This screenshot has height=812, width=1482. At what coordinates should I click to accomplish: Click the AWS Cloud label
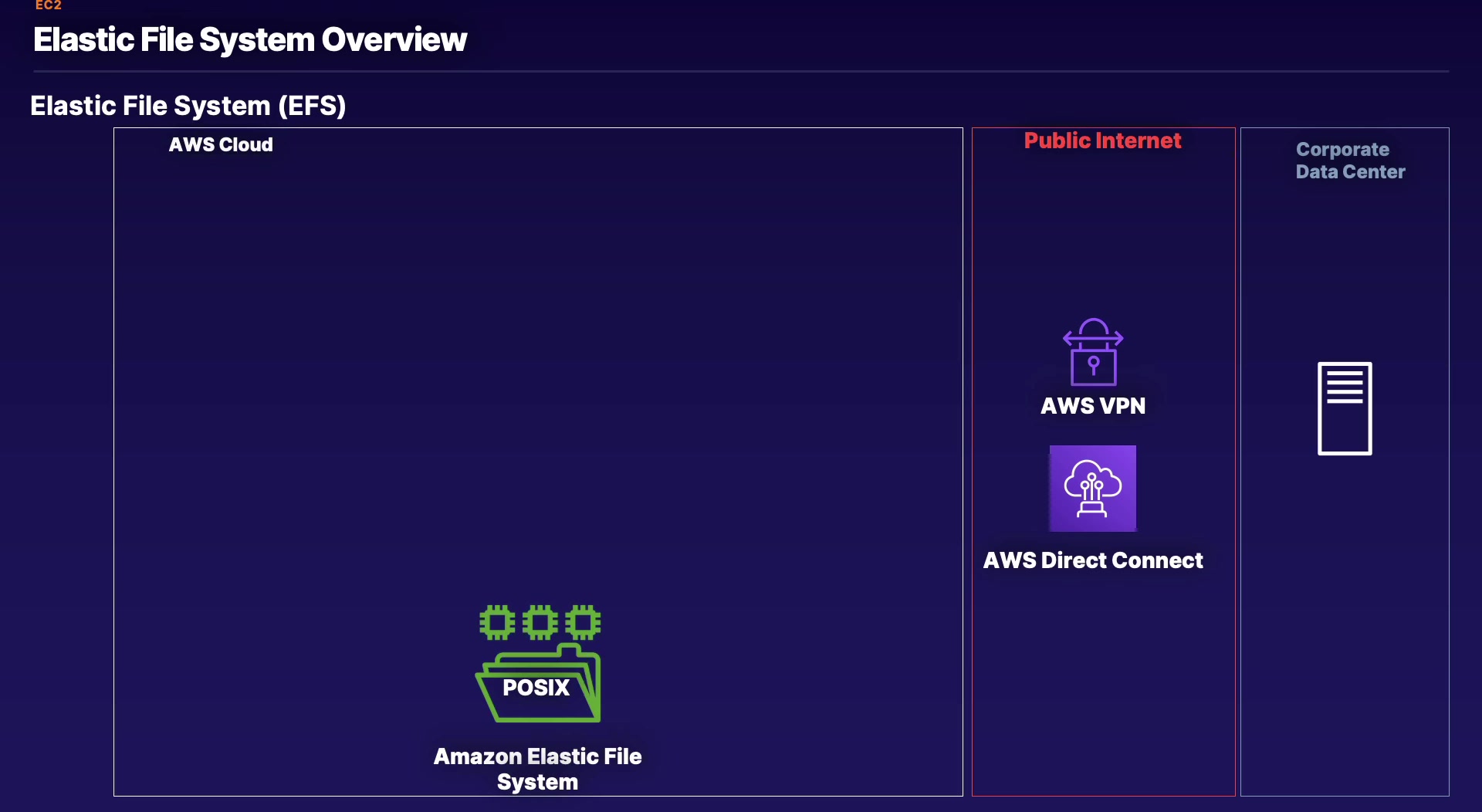(x=221, y=144)
